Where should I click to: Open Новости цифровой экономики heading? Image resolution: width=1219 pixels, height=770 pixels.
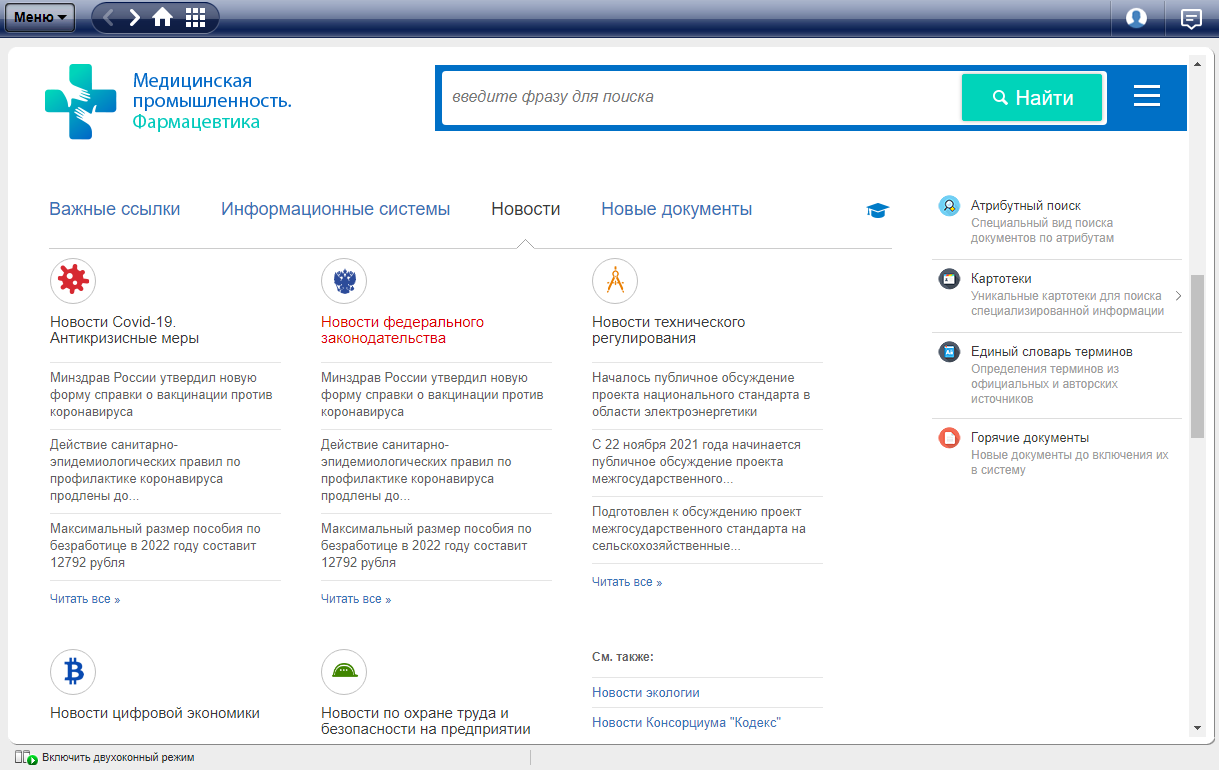pyautogui.click(x=155, y=713)
